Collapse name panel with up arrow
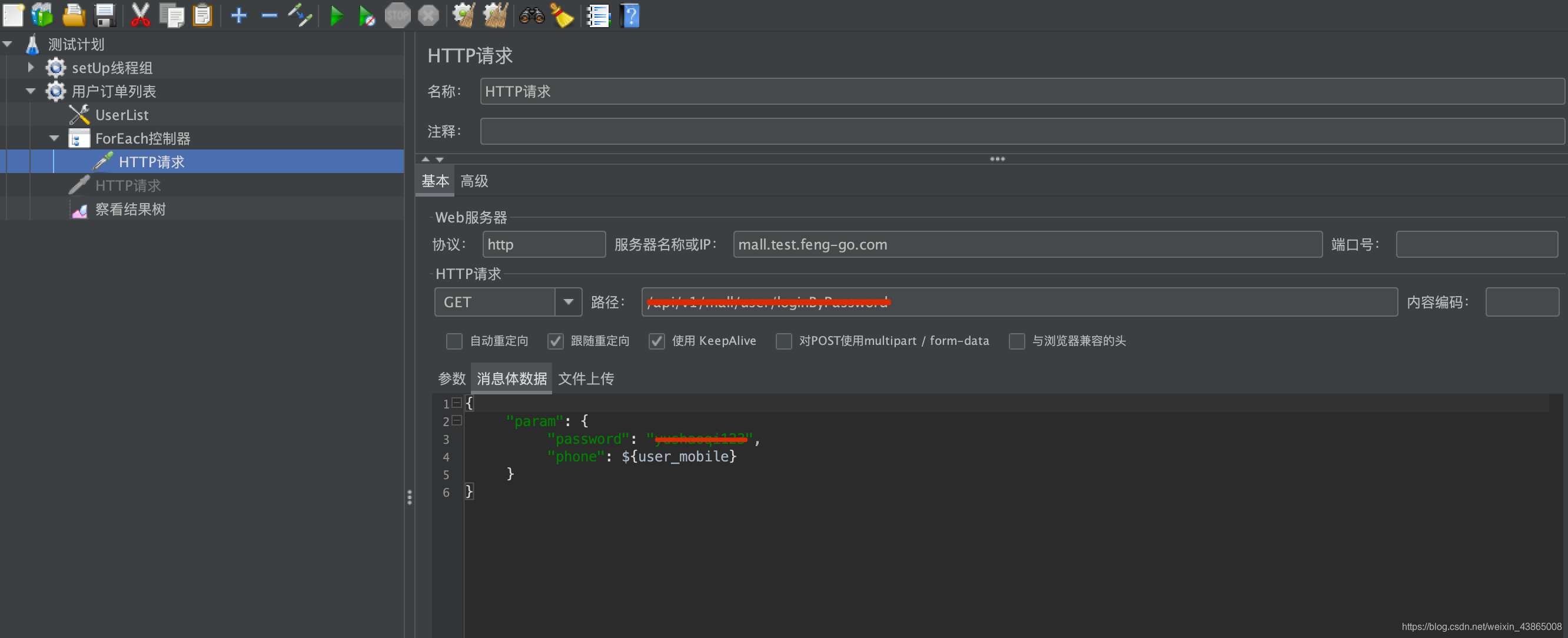1568x638 pixels. (x=426, y=159)
